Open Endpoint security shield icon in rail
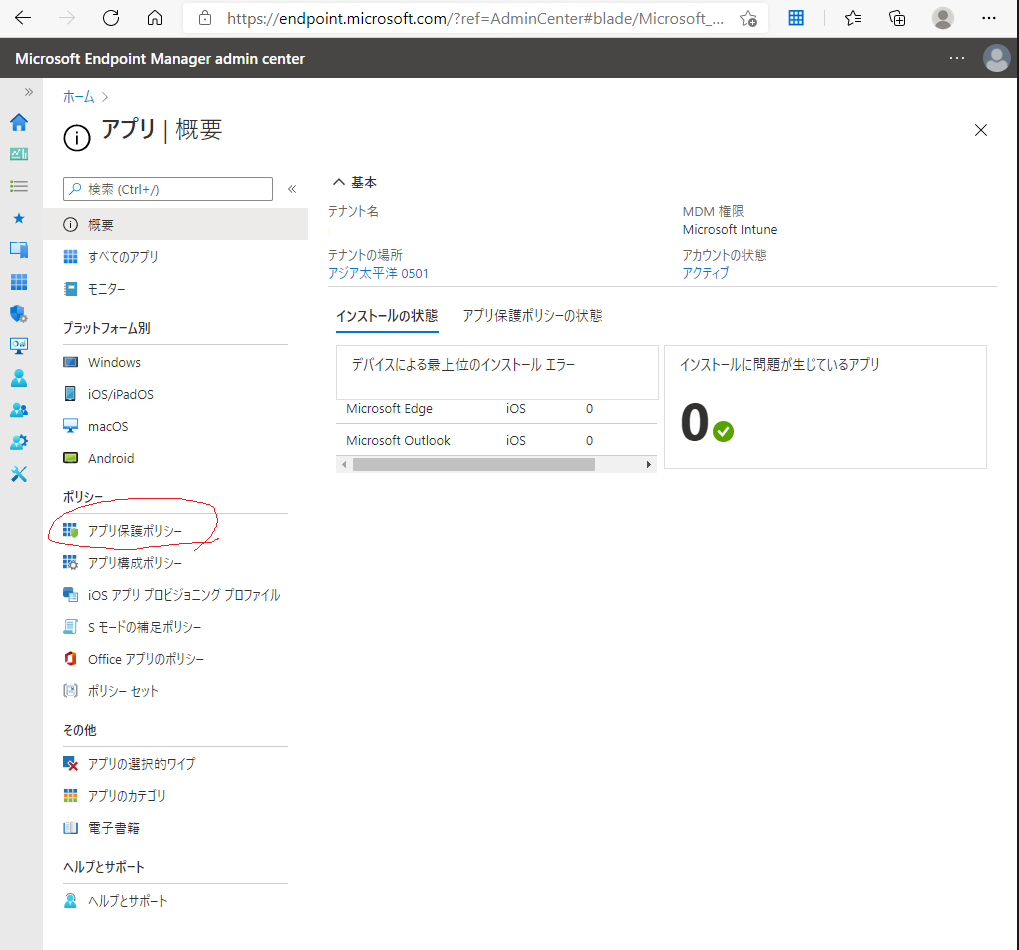The image size is (1019, 950). (x=19, y=314)
